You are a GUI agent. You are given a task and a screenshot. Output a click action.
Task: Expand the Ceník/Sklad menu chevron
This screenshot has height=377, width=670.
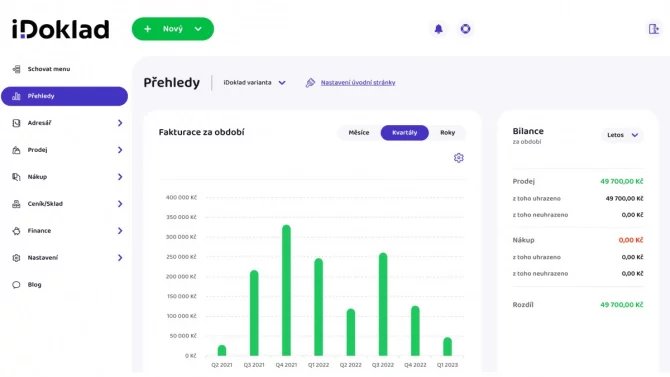pos(120,204)
